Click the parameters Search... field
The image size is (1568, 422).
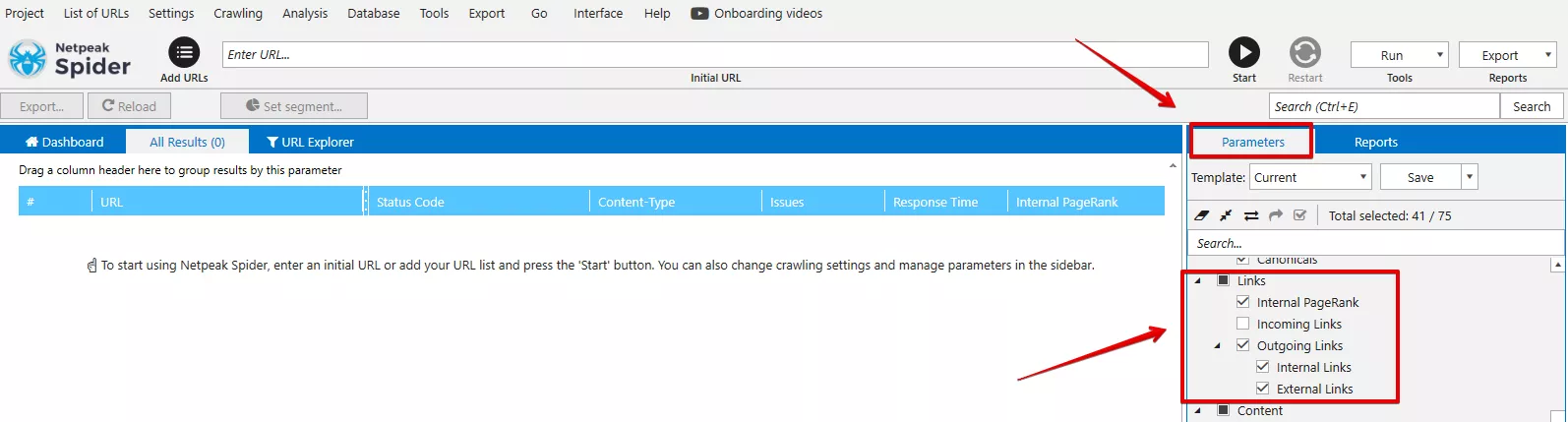tap(1375, 243)
